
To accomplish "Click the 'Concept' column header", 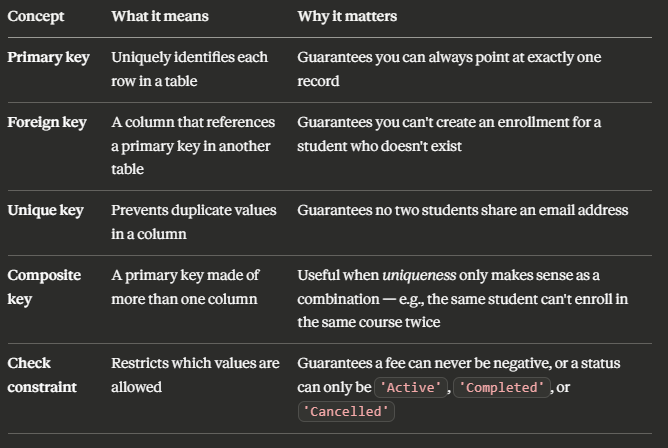I will pos(36,16).
